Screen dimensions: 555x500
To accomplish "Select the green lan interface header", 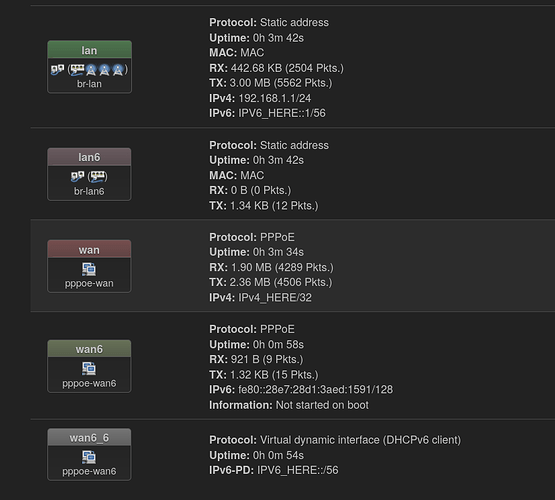I will click(x=90, y=50).
